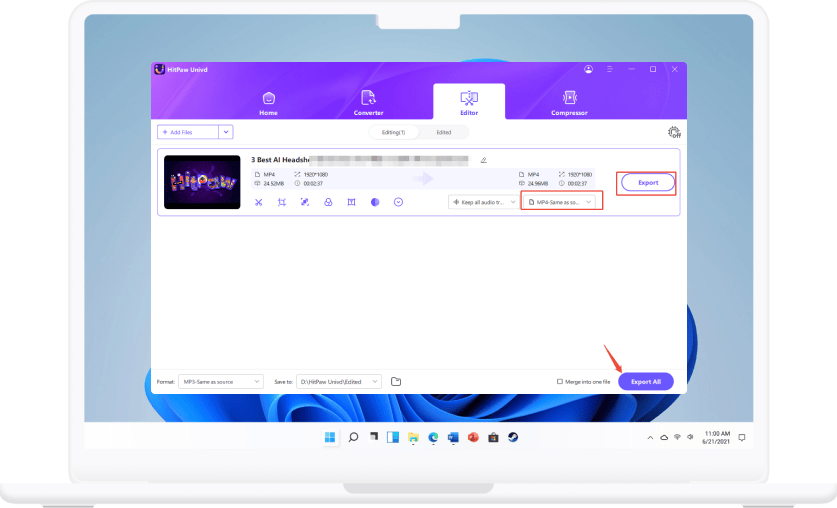Open the focus frame tool icon

tap(305, 202)
